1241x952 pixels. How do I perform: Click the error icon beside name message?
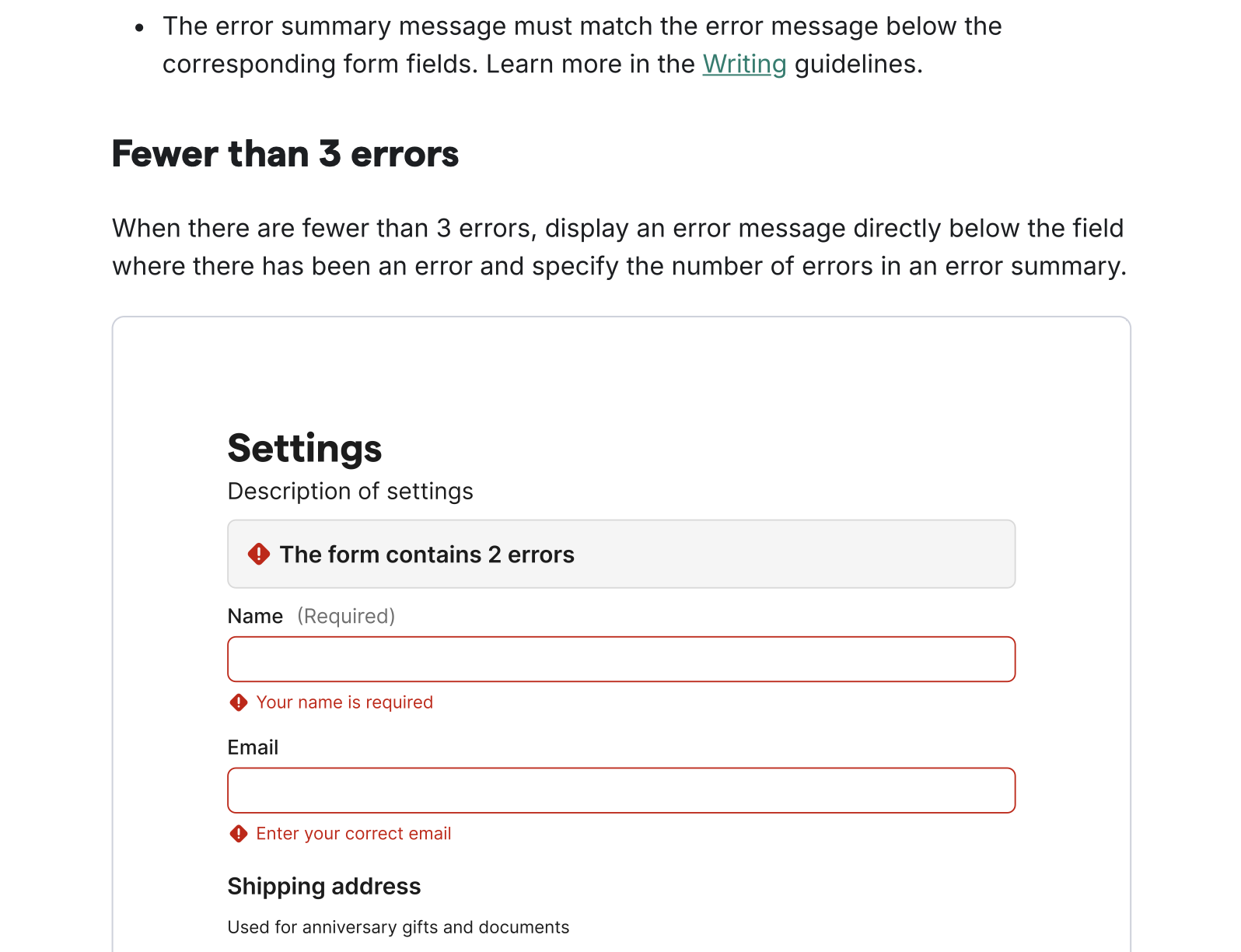[x=239, y=703]
